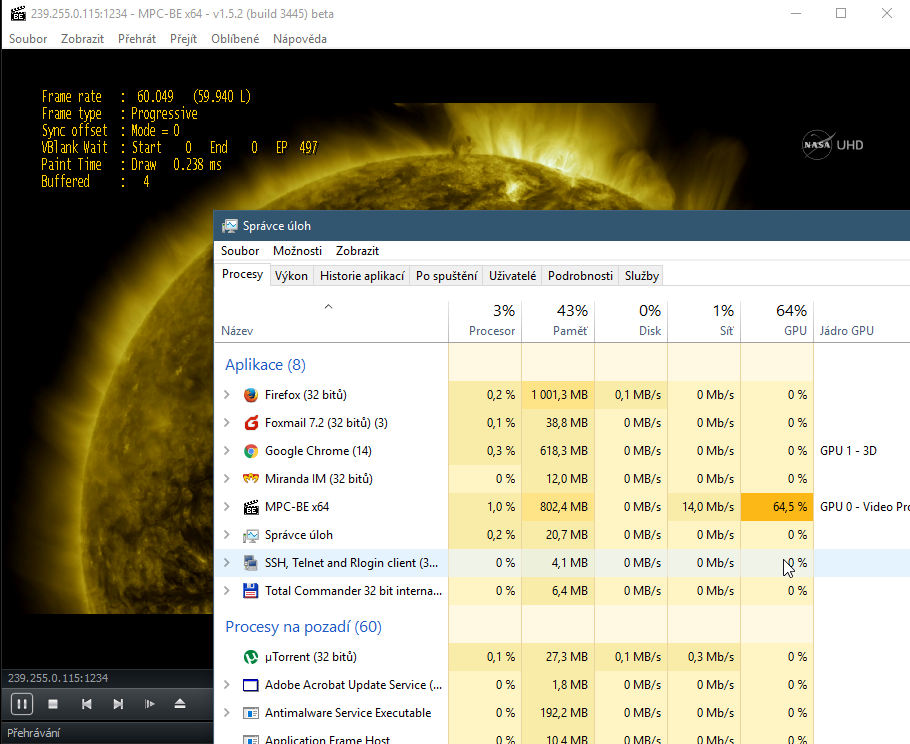Switch to the Výkon tab
The width and height of the screenshot is (910, 744).
pos(291,276)
